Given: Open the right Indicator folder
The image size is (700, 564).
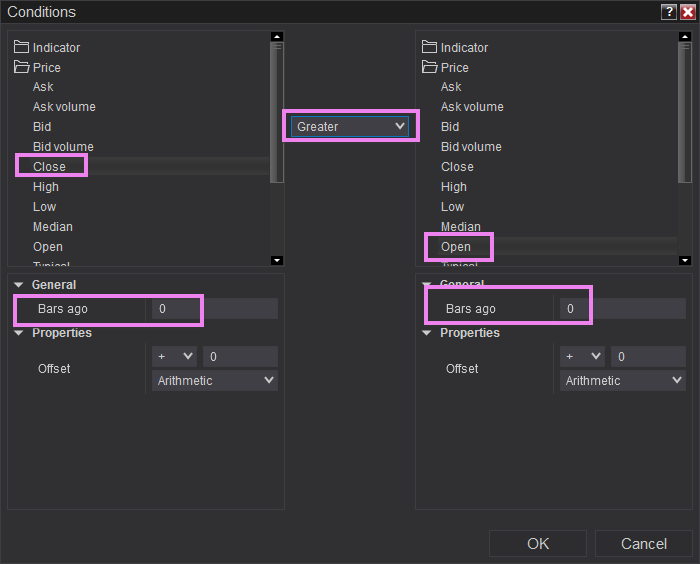Looking at the screenshot, I should click(464, 47).
